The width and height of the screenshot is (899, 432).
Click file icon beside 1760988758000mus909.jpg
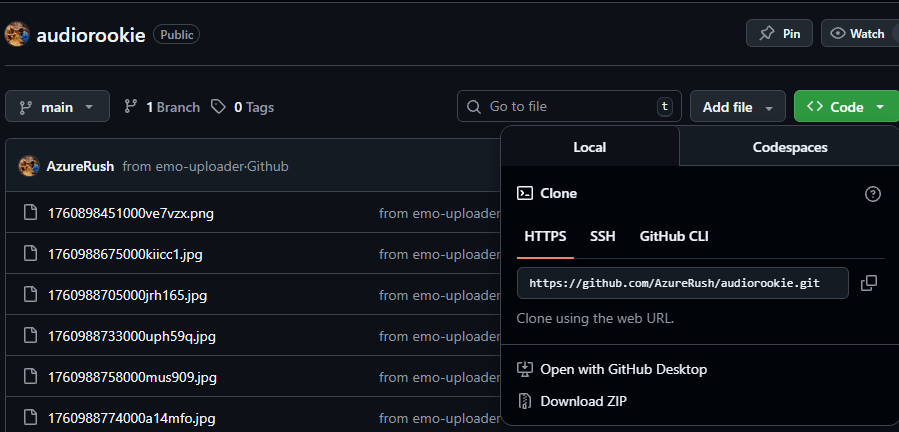pos(30,377)
